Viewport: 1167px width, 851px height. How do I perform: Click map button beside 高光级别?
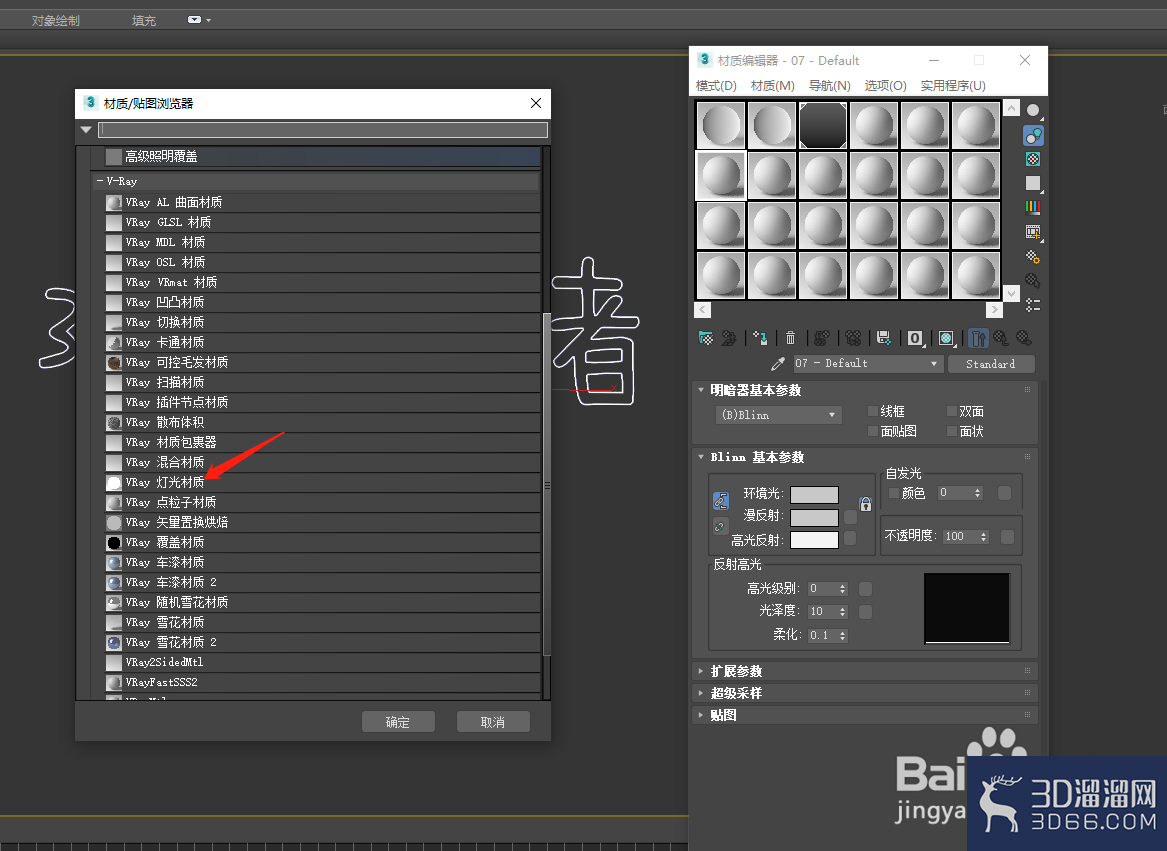866,589
